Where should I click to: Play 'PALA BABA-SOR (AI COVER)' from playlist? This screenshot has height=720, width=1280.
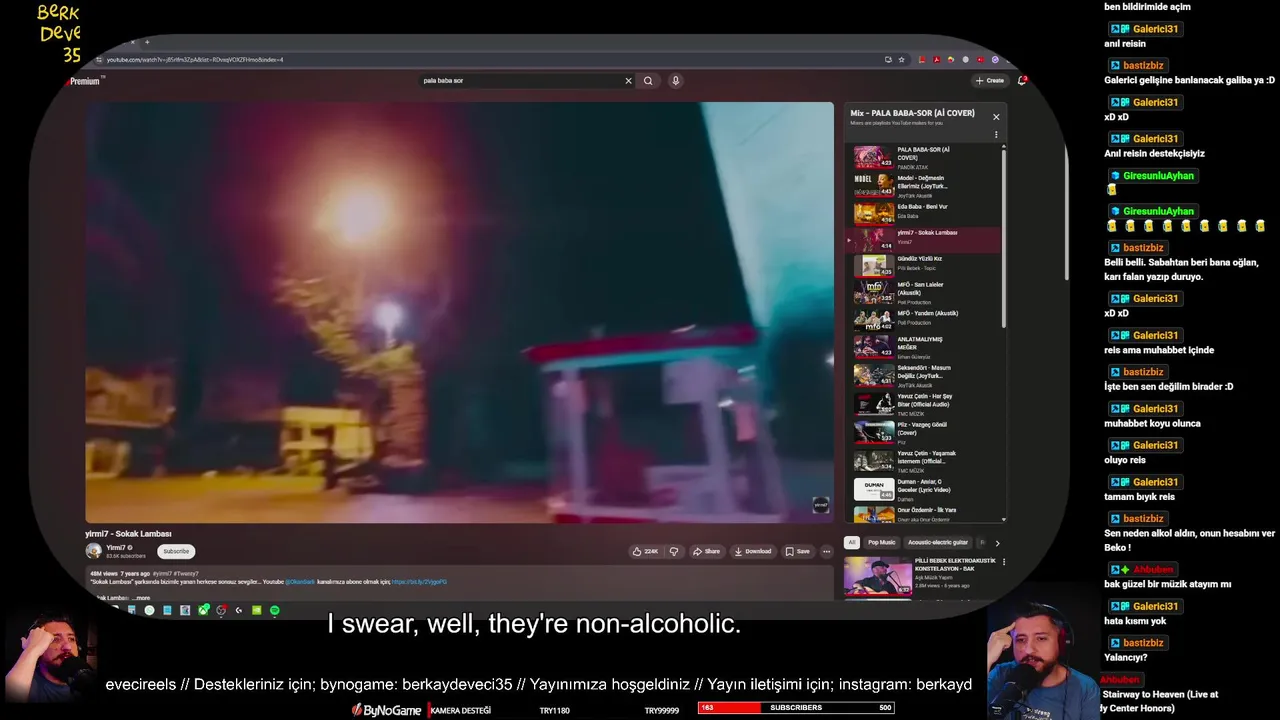tap(924, 158)
